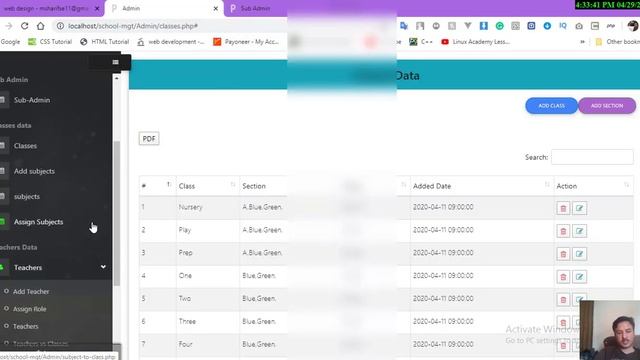Open the HTML Tutorial bookmark
This screenshot has width=640, height=360.
[104, 42]
